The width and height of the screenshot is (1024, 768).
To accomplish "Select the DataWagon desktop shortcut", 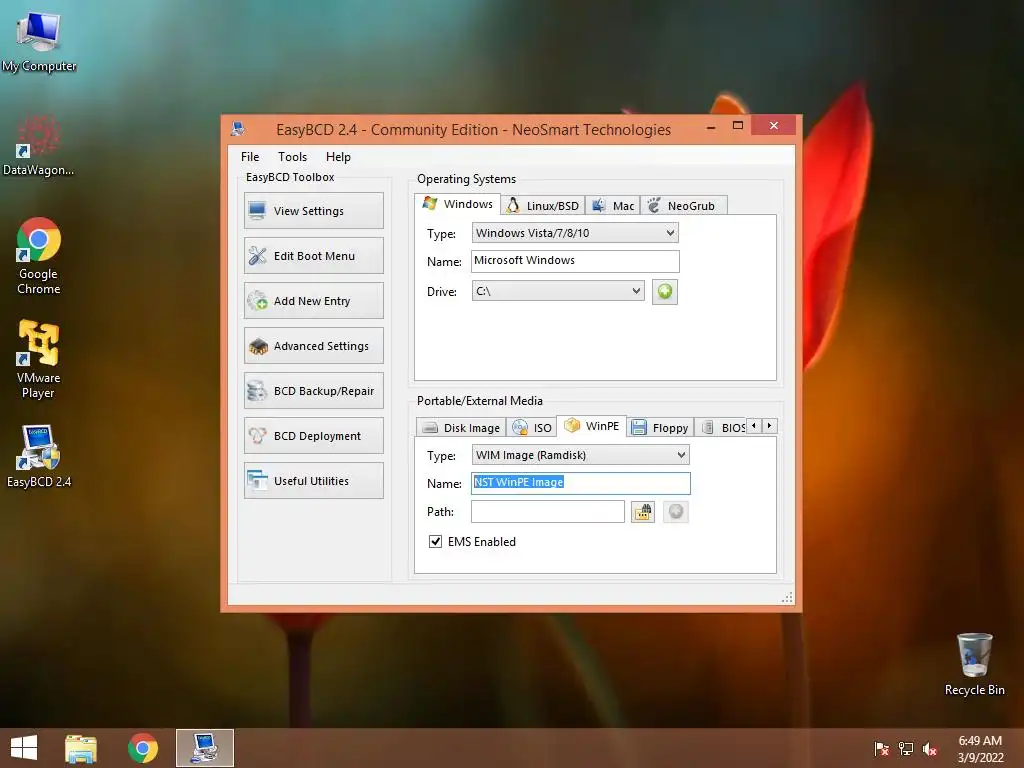I will 39,145.
